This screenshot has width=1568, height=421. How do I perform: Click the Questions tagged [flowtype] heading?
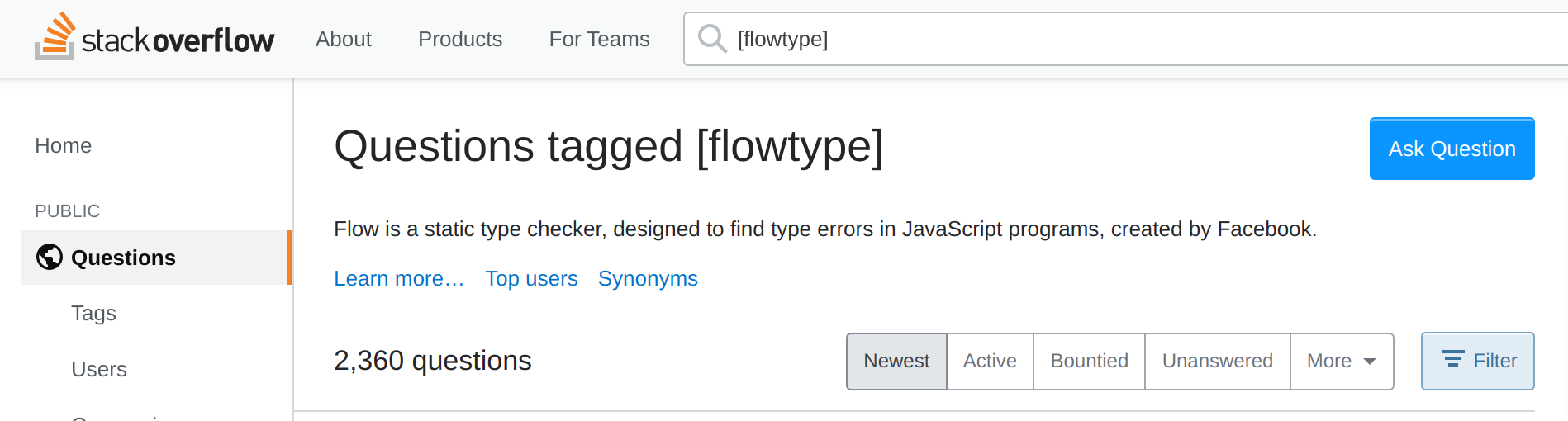609,147
